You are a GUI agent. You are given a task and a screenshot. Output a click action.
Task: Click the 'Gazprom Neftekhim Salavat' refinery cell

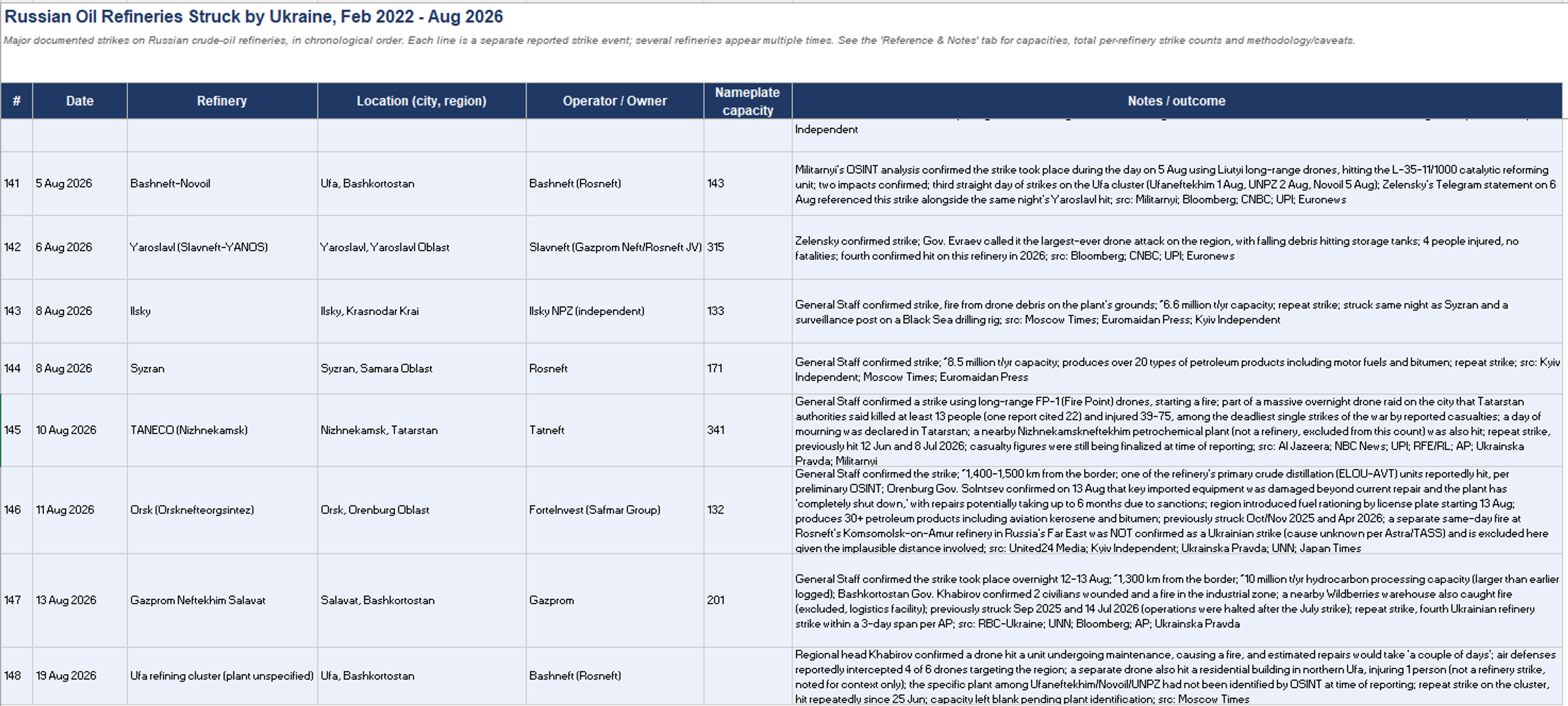click(x=222, y=600)
